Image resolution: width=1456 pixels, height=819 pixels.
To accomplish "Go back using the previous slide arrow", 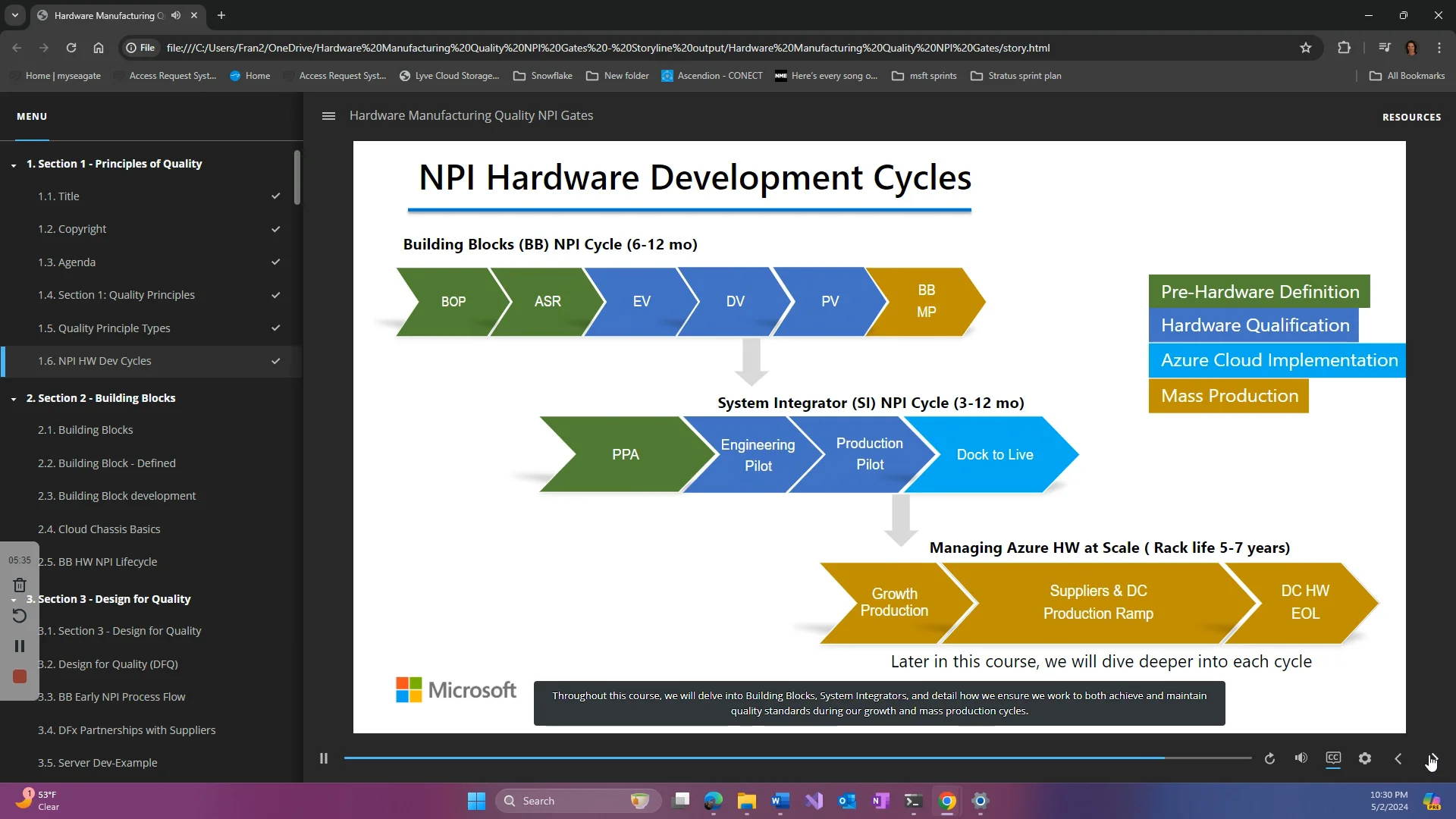I will point(1398,758).
